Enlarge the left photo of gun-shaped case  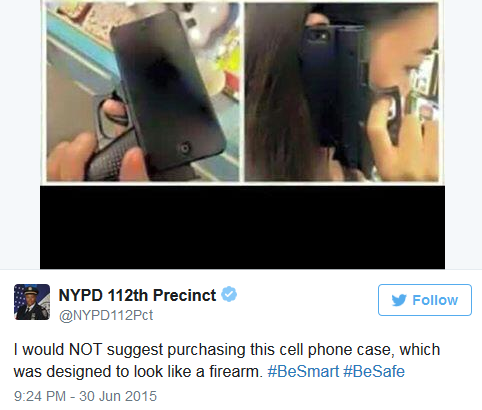(143, 92)
